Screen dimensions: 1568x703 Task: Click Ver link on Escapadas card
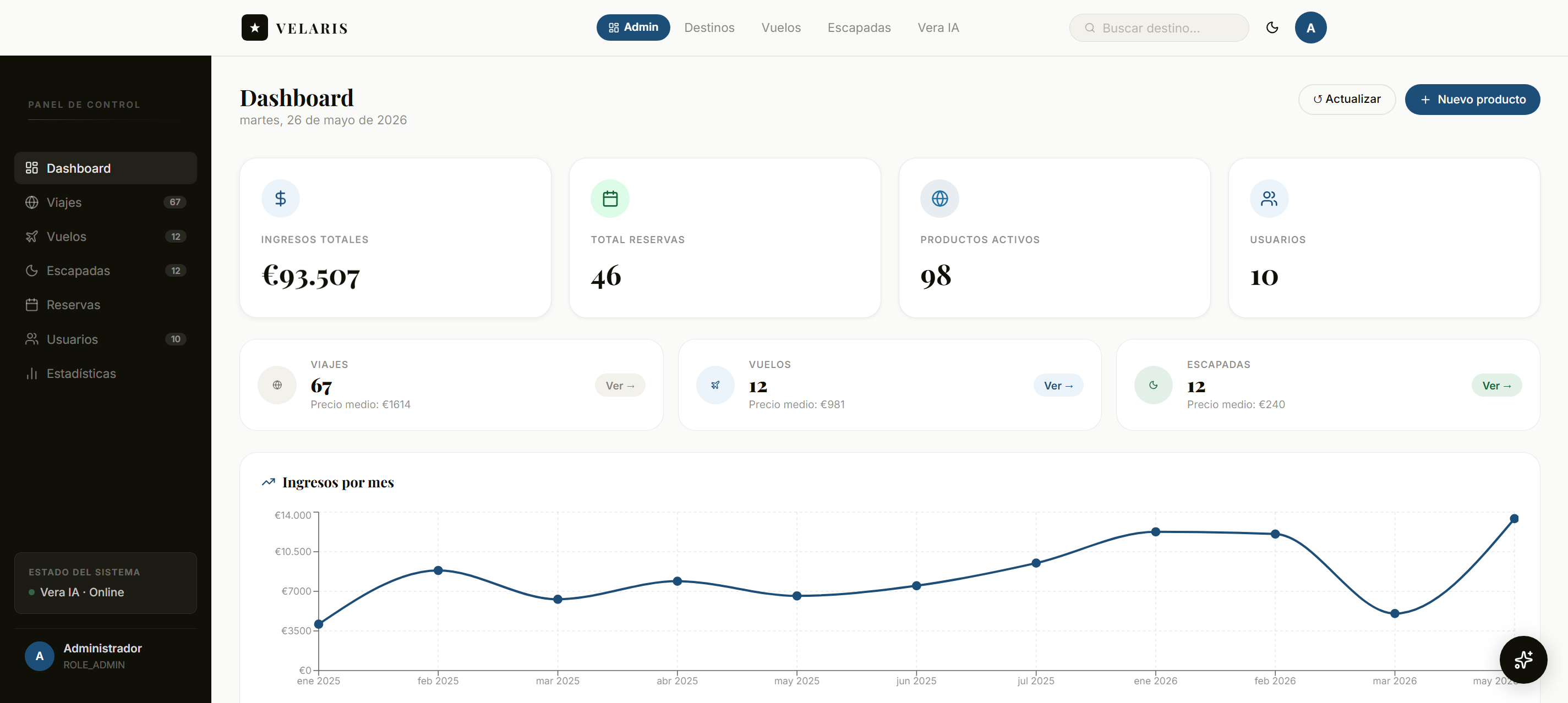(x=1496, y=385)
